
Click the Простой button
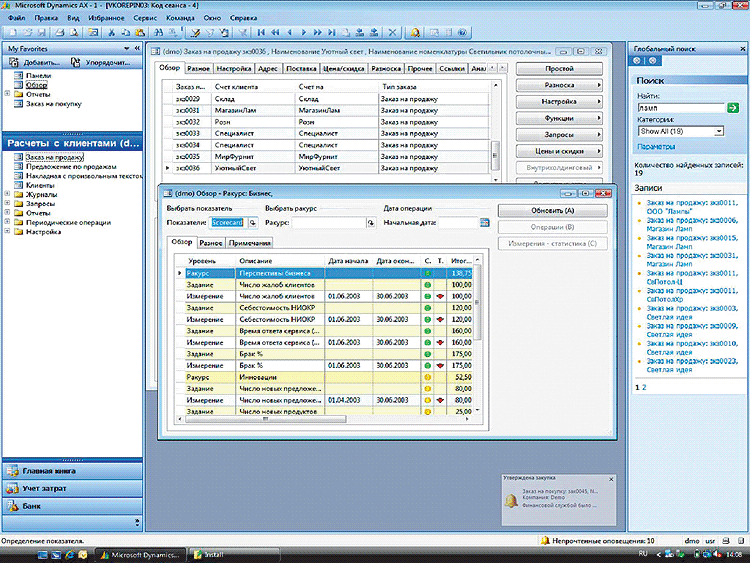559,68
